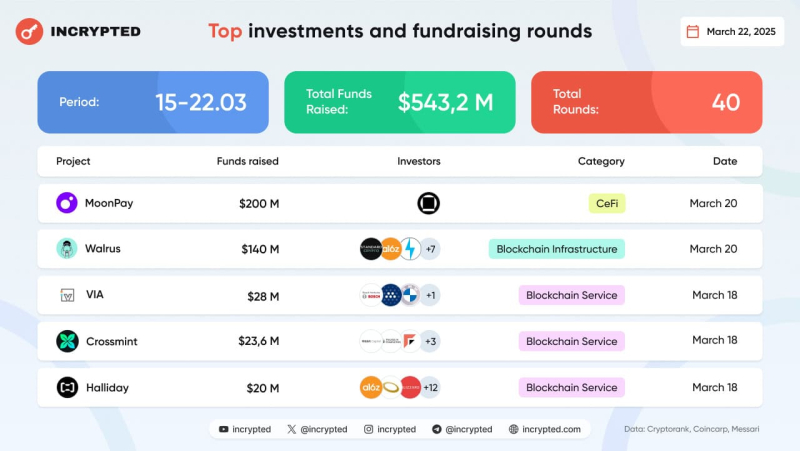800x451 pixels.
Task: Click the Incrypted logo icon
Action: (x=29, y=32)
